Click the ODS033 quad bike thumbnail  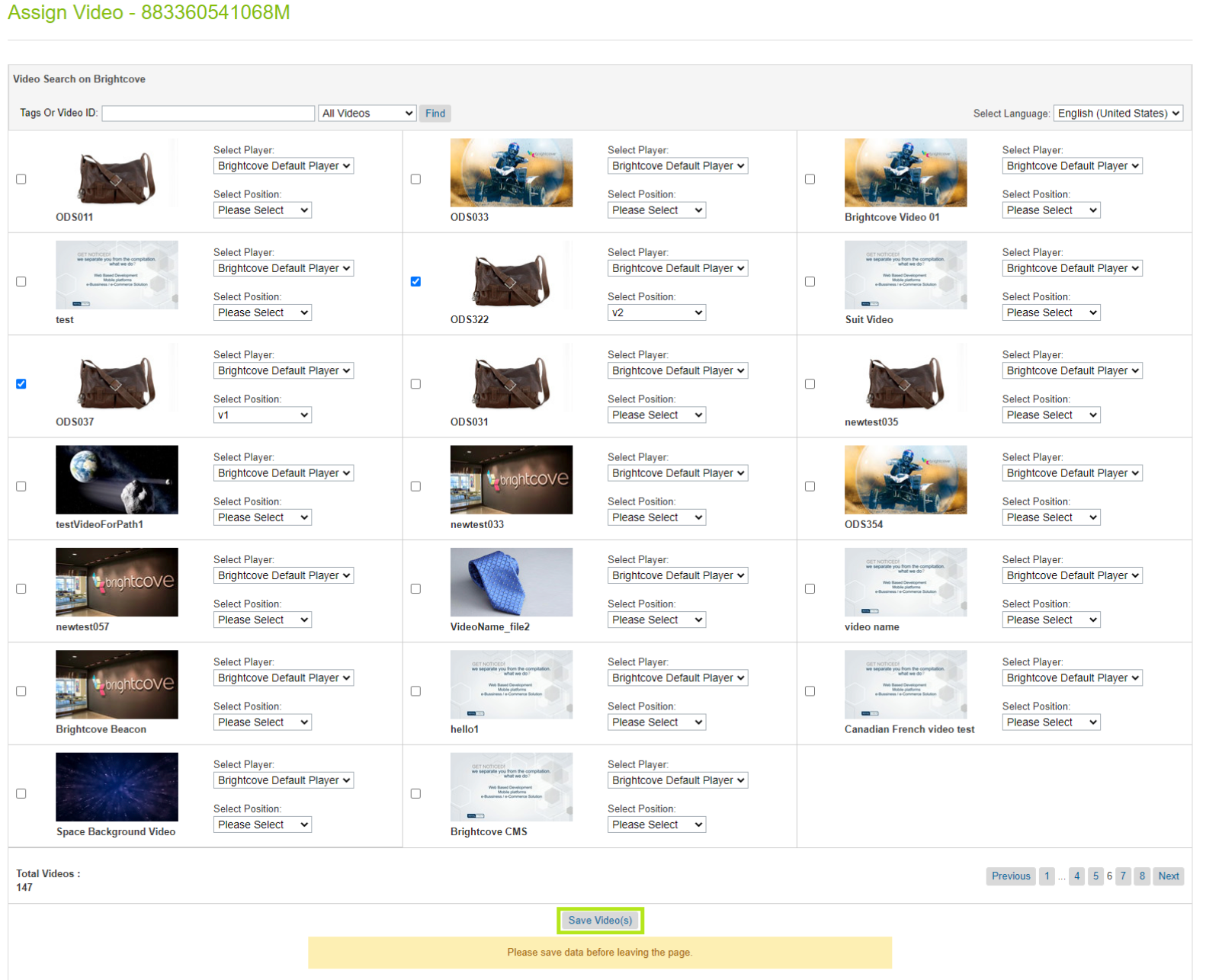click(512, 172)
